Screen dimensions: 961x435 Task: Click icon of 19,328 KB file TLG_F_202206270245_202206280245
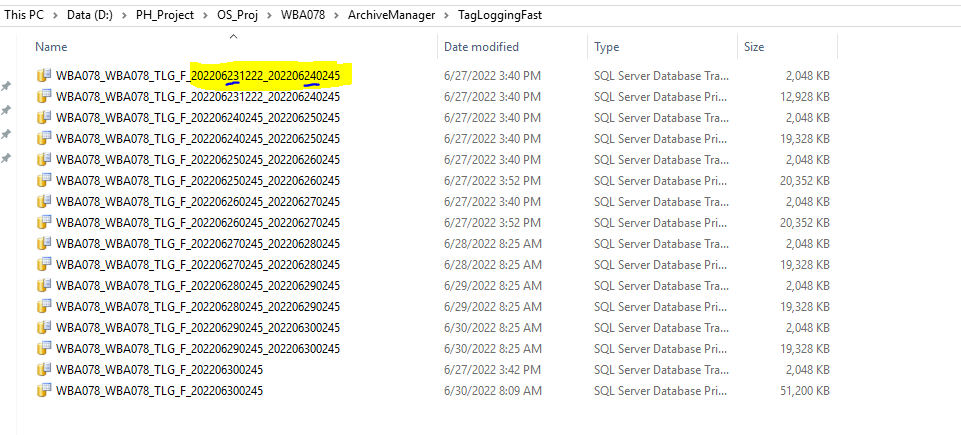click(x=44, y=264)
